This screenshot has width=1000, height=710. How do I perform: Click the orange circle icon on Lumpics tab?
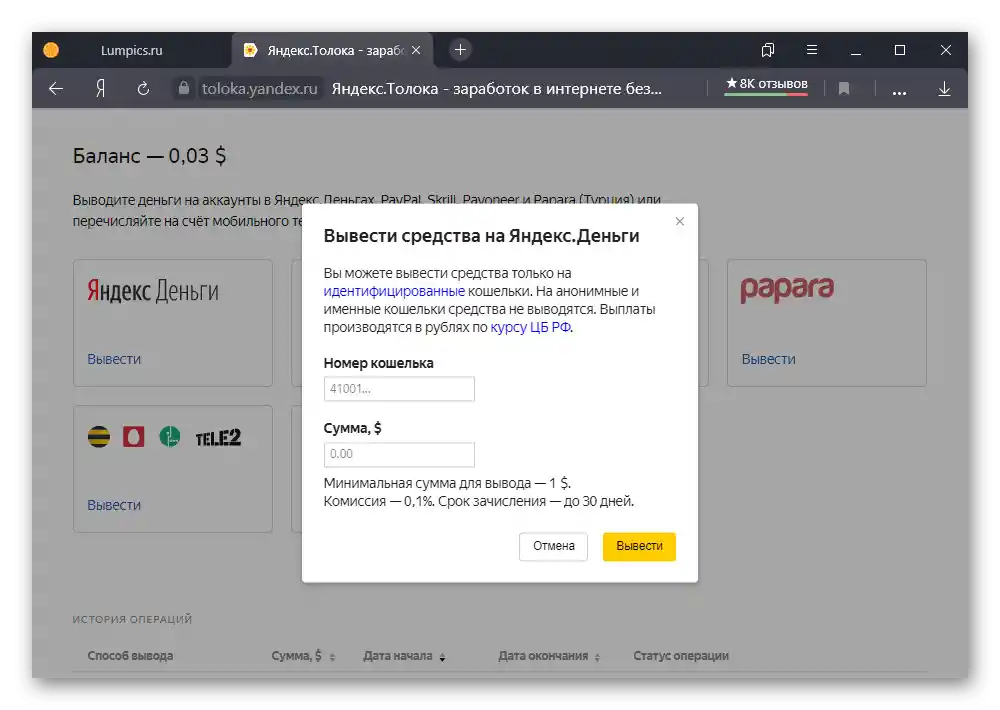51,50
